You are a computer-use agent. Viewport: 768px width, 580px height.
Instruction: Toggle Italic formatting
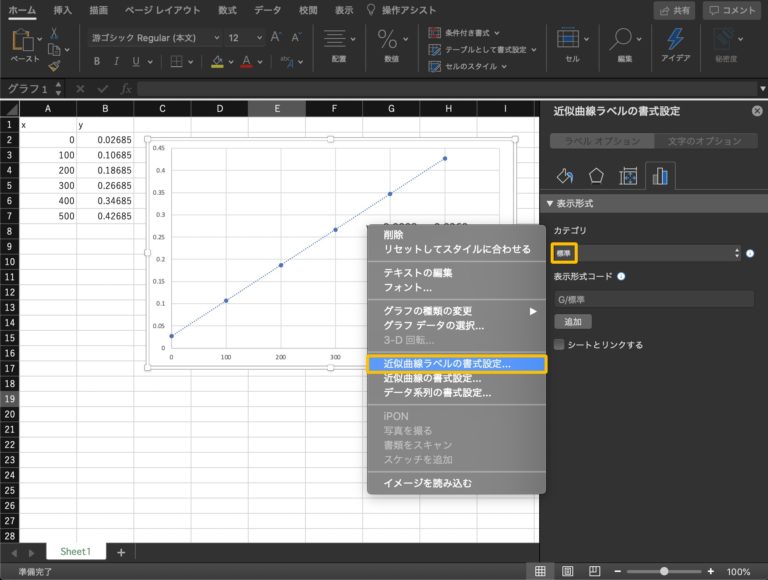pos(116,62)
